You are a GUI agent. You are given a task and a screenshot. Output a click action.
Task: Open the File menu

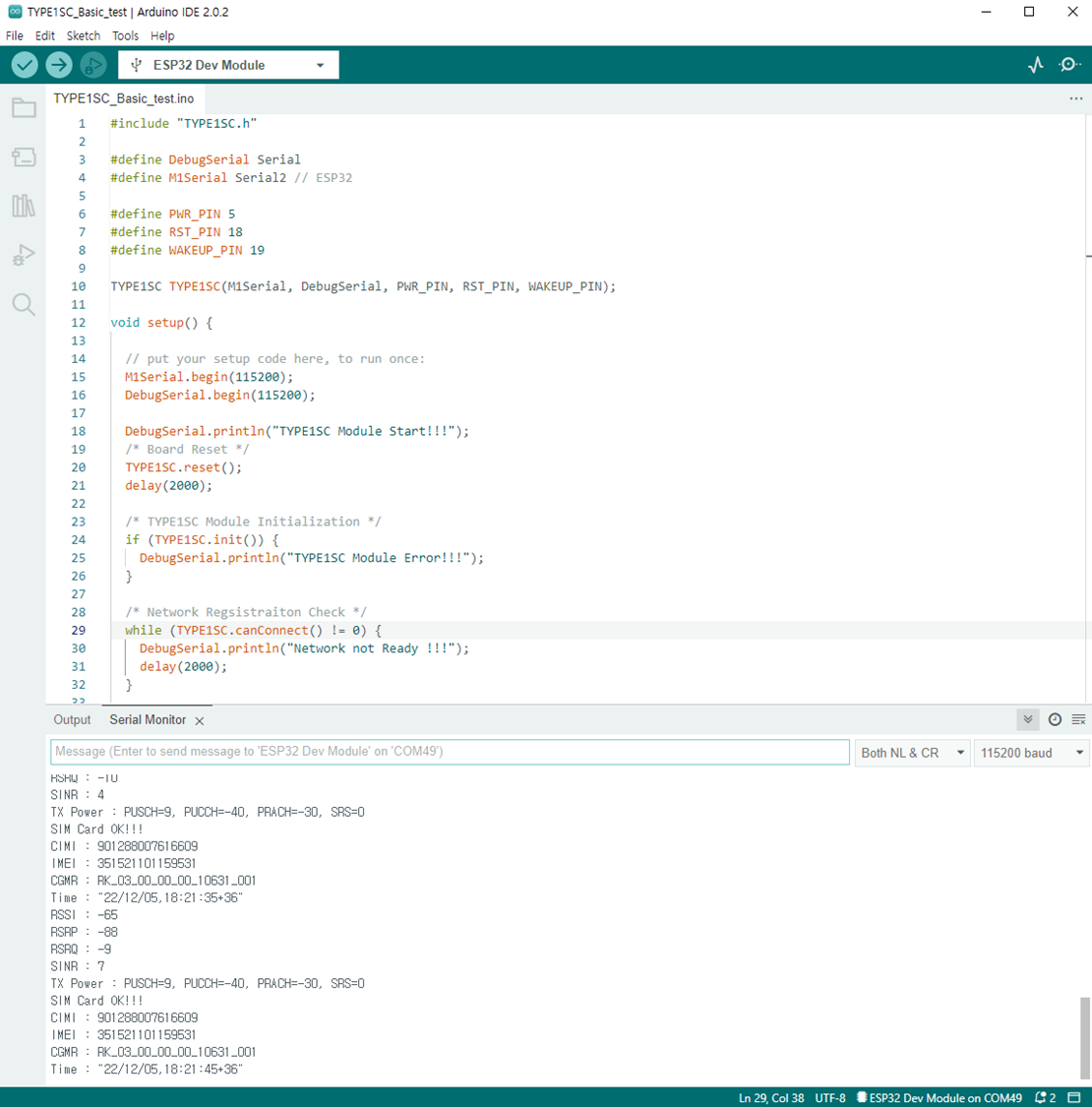14,35
